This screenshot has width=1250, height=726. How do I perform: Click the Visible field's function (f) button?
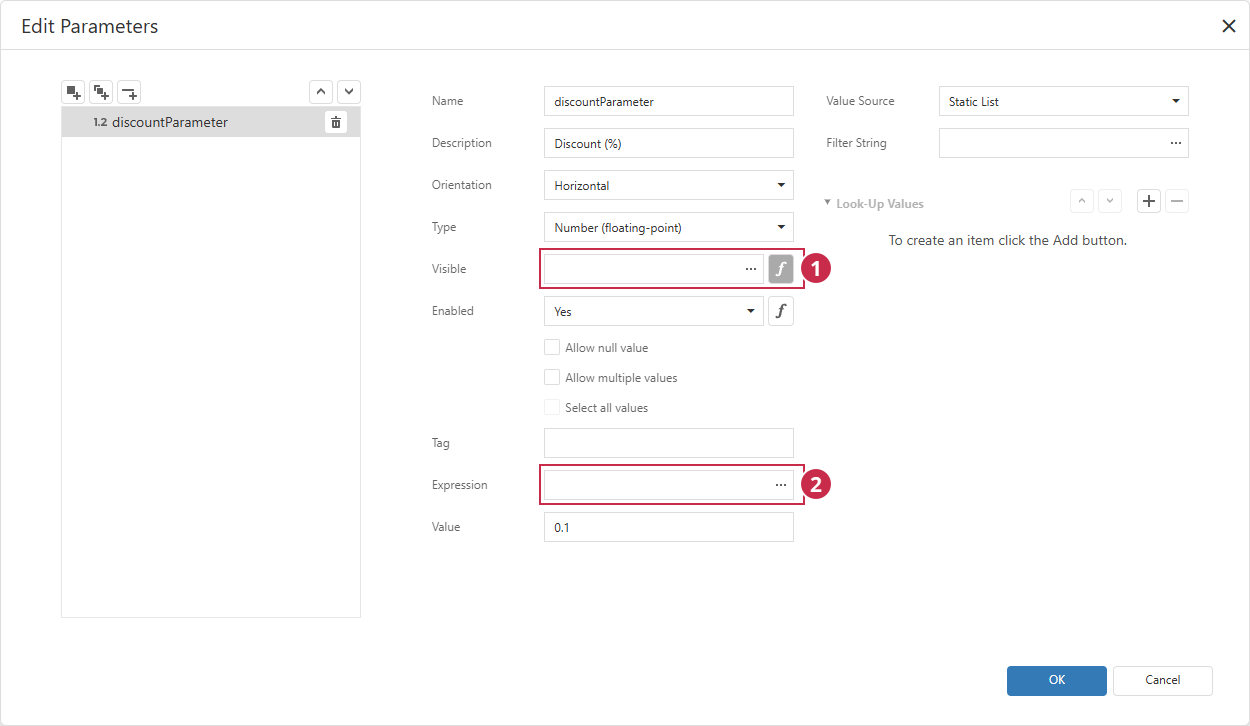(780, 269)
